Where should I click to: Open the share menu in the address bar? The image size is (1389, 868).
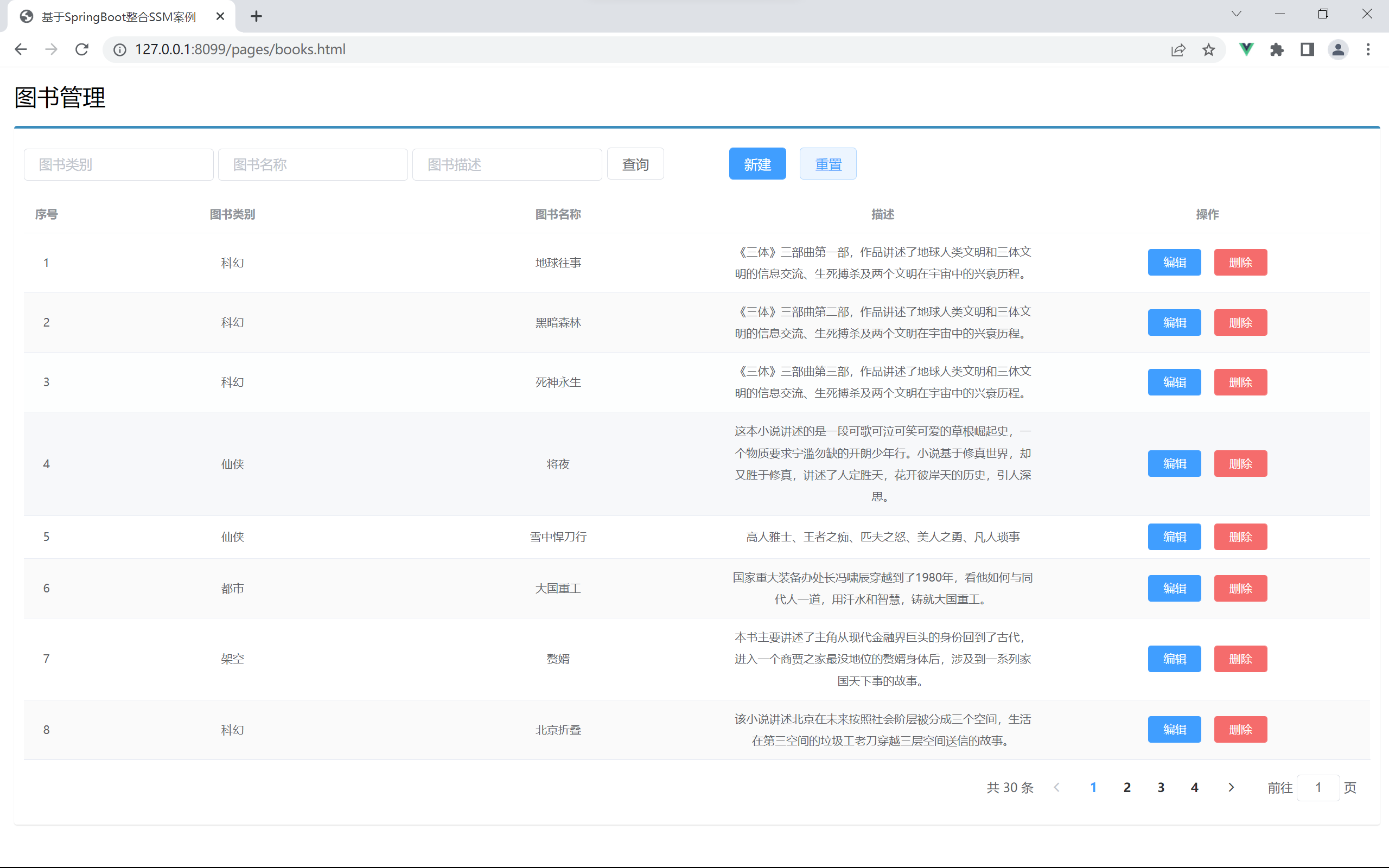pos(1178,49)
